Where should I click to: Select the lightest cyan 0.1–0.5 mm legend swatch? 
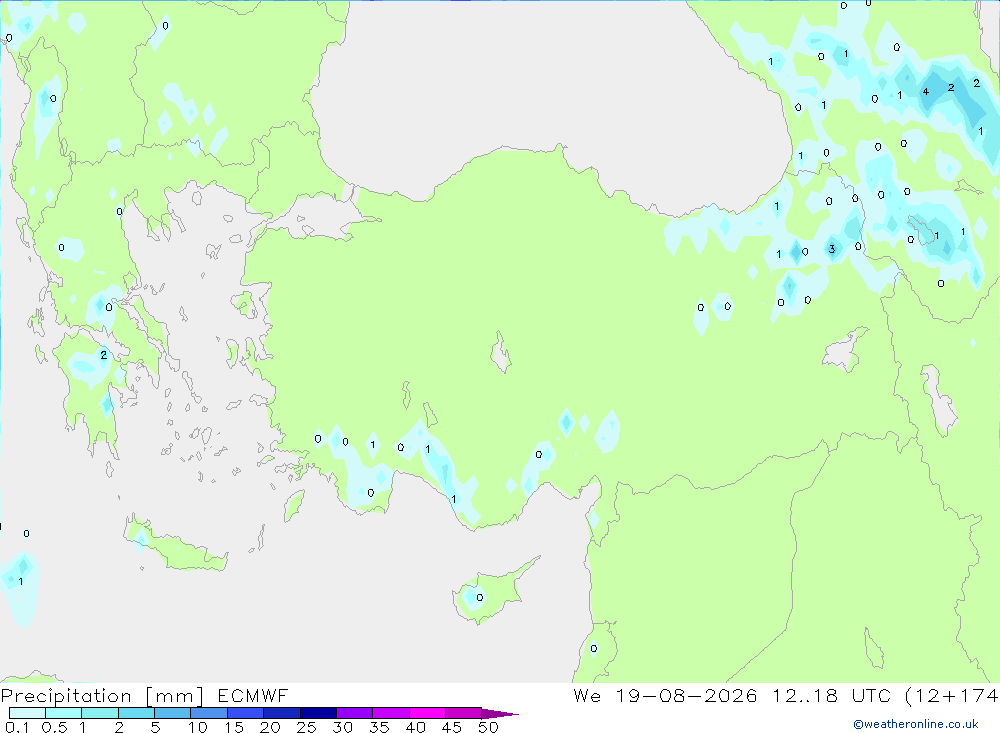tap(27, 713)
